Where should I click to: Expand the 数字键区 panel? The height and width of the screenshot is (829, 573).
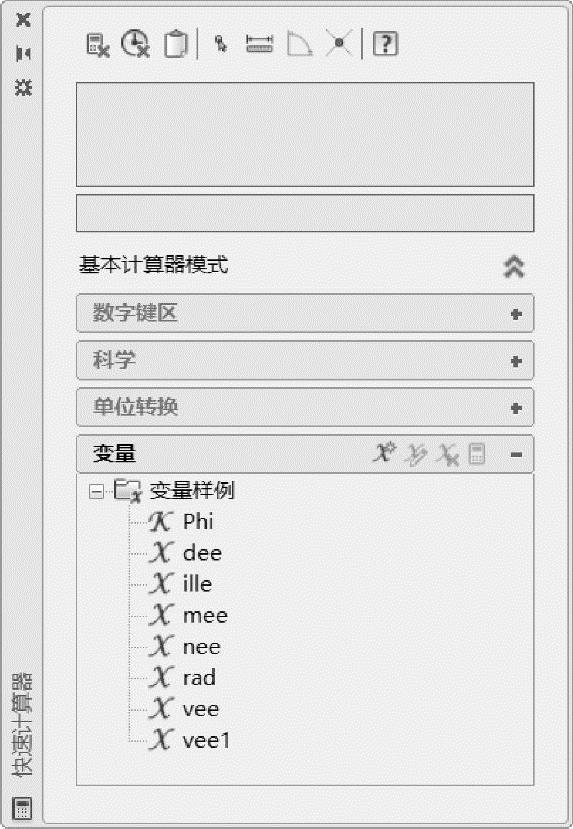(x=305, y=314)
